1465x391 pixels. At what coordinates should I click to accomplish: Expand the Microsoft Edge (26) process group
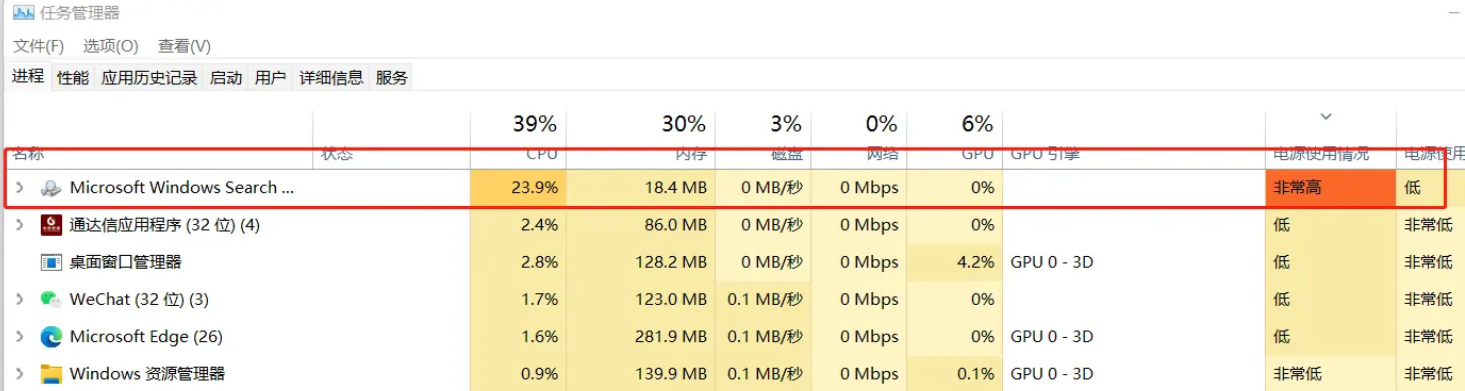click(x=19, y=337)
